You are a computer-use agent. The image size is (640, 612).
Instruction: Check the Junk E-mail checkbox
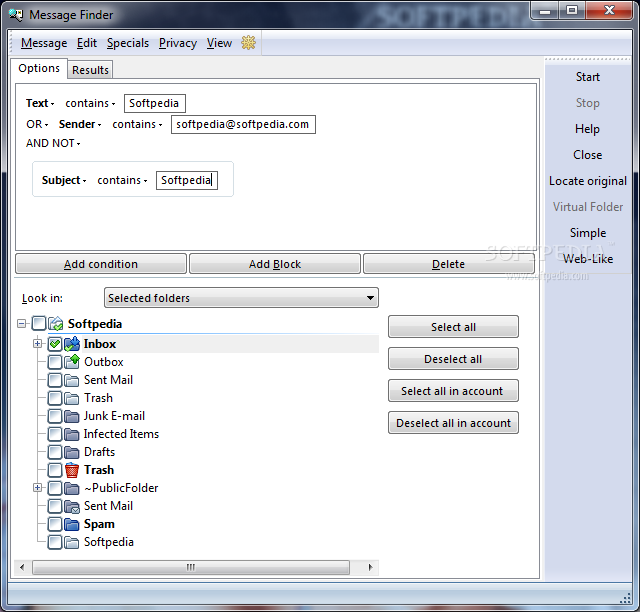(x=55, y=416)
